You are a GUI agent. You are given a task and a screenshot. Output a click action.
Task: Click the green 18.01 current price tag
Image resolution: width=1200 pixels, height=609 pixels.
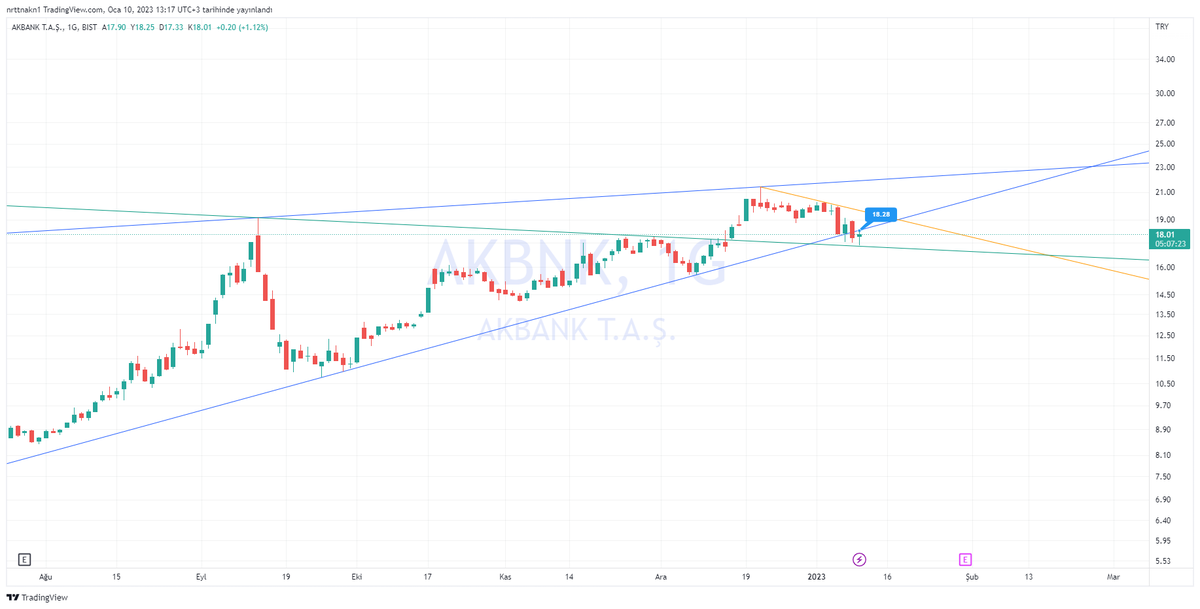pos(1171,238)
